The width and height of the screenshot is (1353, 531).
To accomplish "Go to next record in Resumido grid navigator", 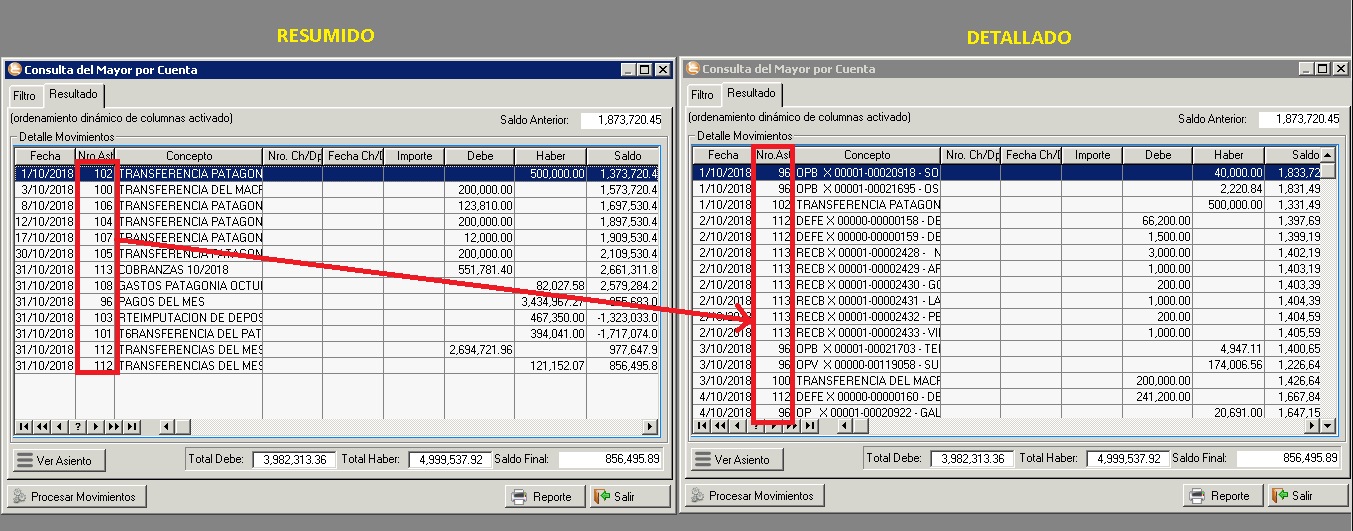I will click(96, 427).
